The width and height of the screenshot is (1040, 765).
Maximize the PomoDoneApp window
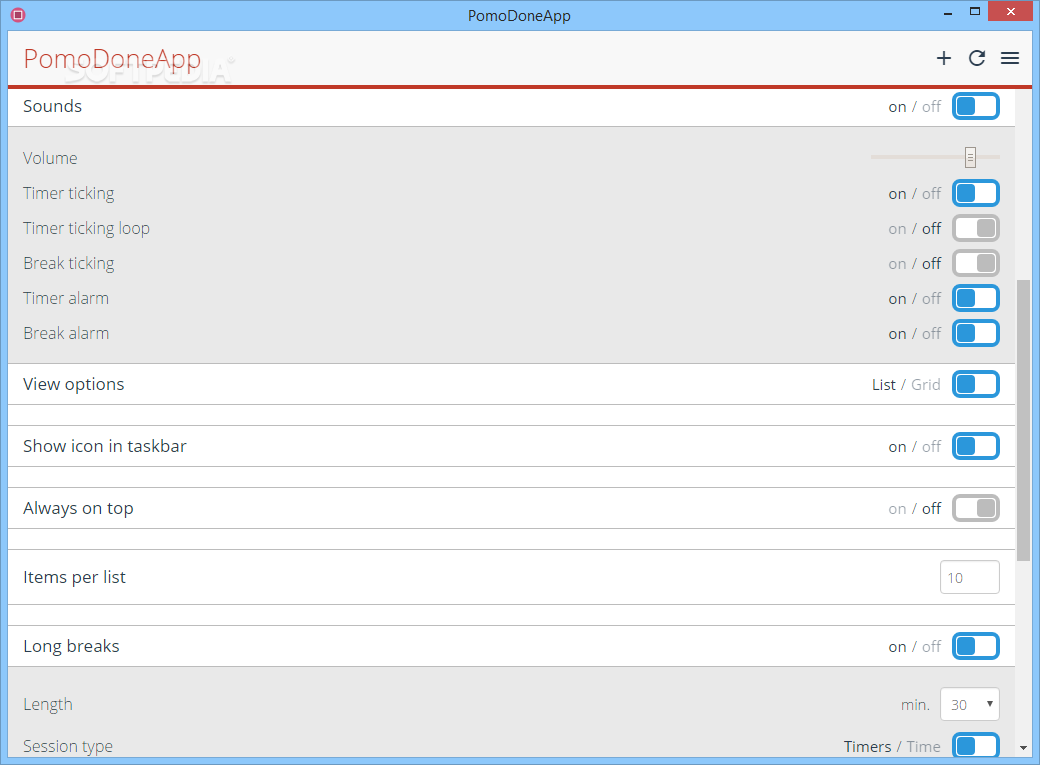(974, 11)
